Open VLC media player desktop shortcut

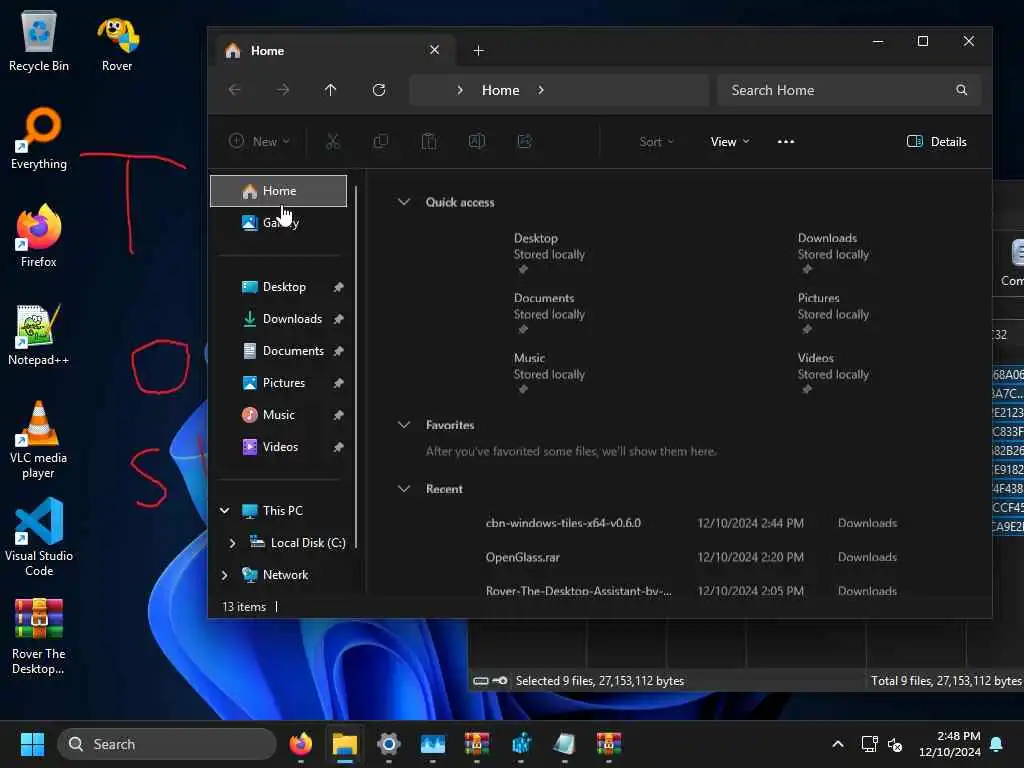click(x=39, y=440)
